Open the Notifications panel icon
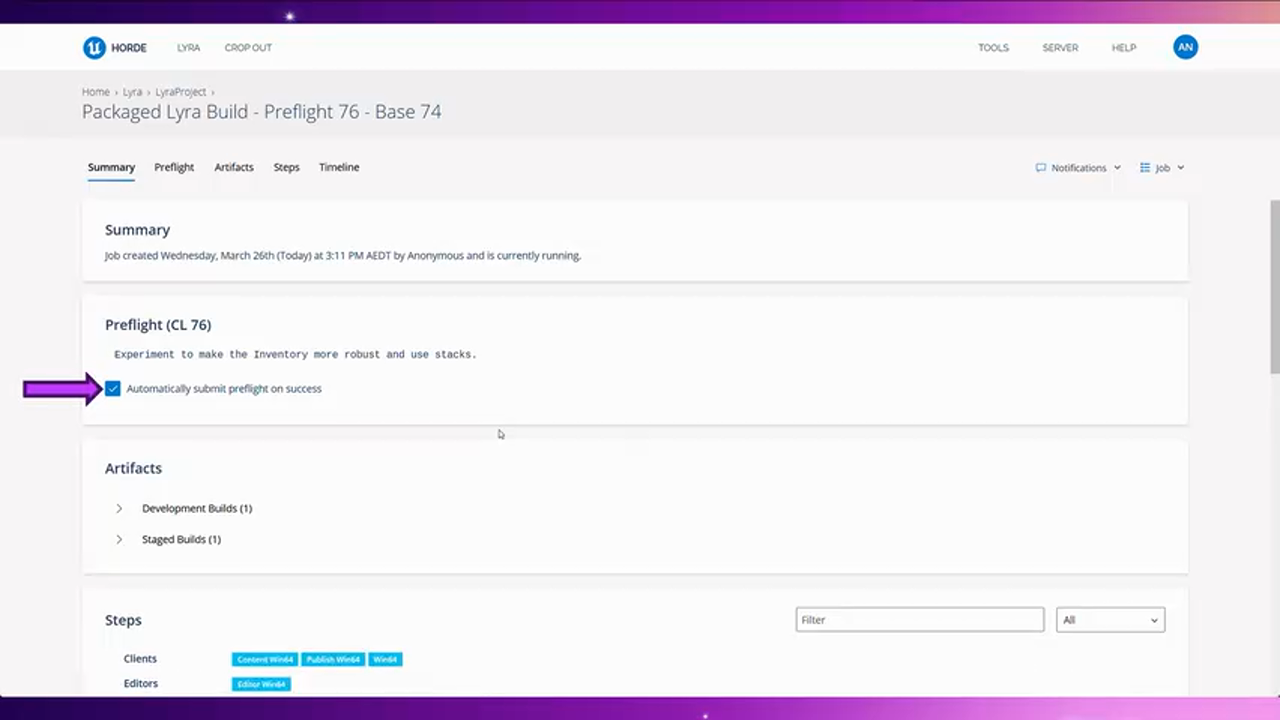Viewport: 1280px width, 720px height. [x=1040, y=167]
